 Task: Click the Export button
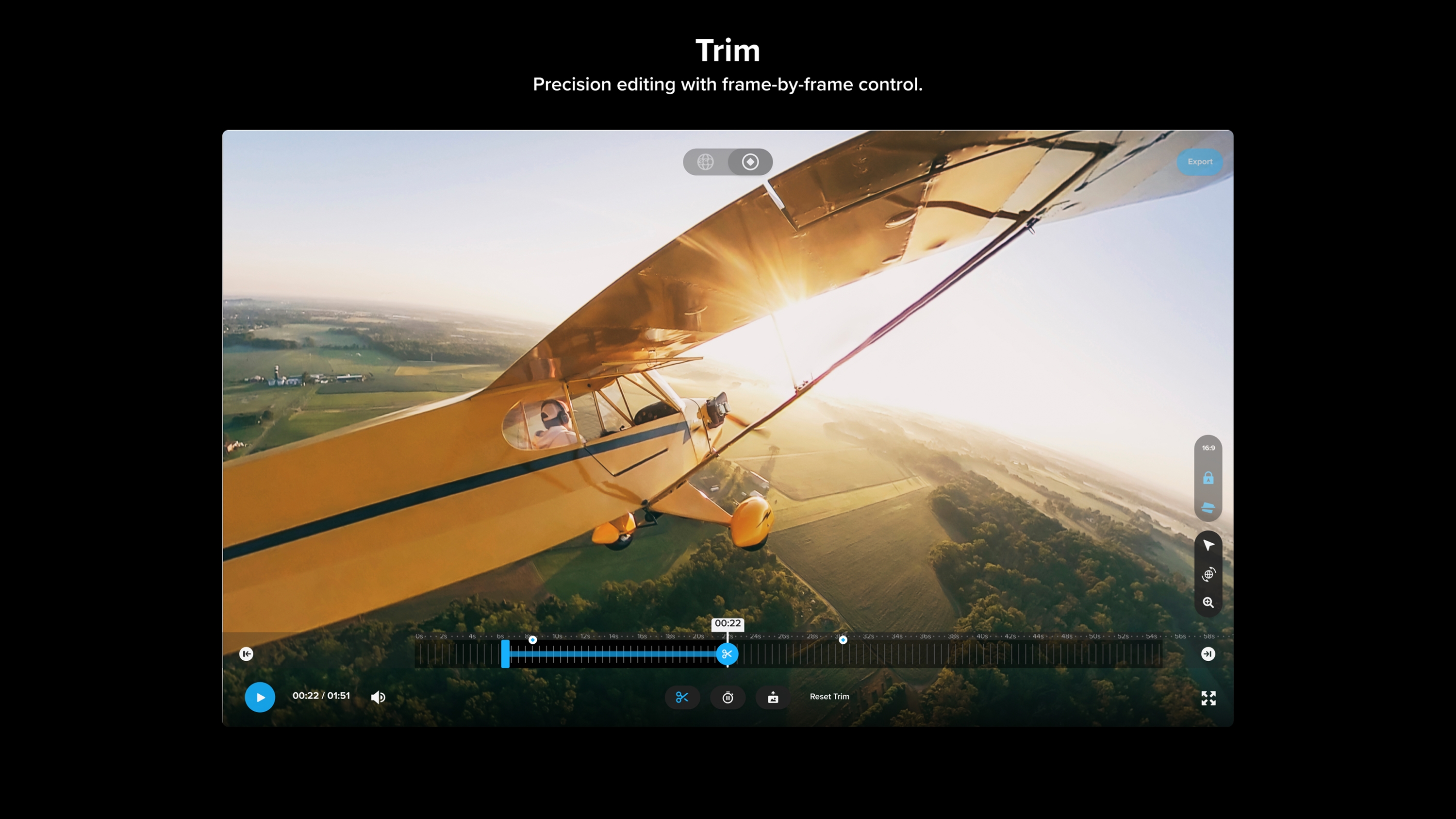pyautogui.click(x=1199, y=162)
